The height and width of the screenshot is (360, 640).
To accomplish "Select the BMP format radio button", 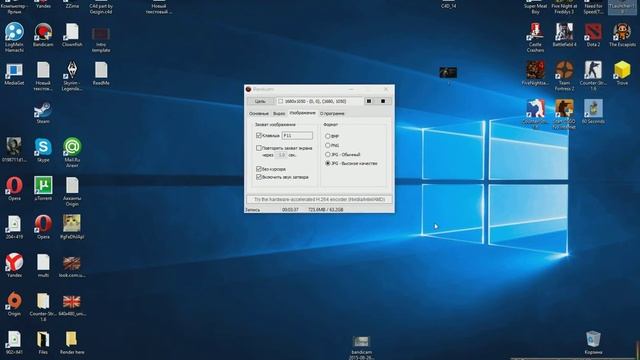I will click(327, 136).
